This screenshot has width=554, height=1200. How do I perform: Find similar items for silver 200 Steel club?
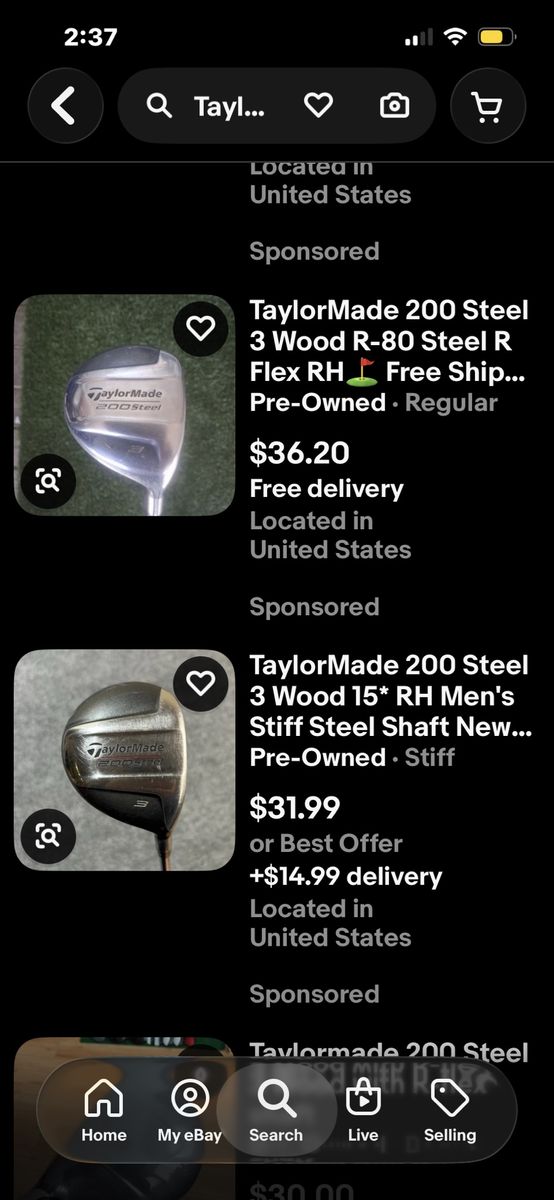pos(48,481)
